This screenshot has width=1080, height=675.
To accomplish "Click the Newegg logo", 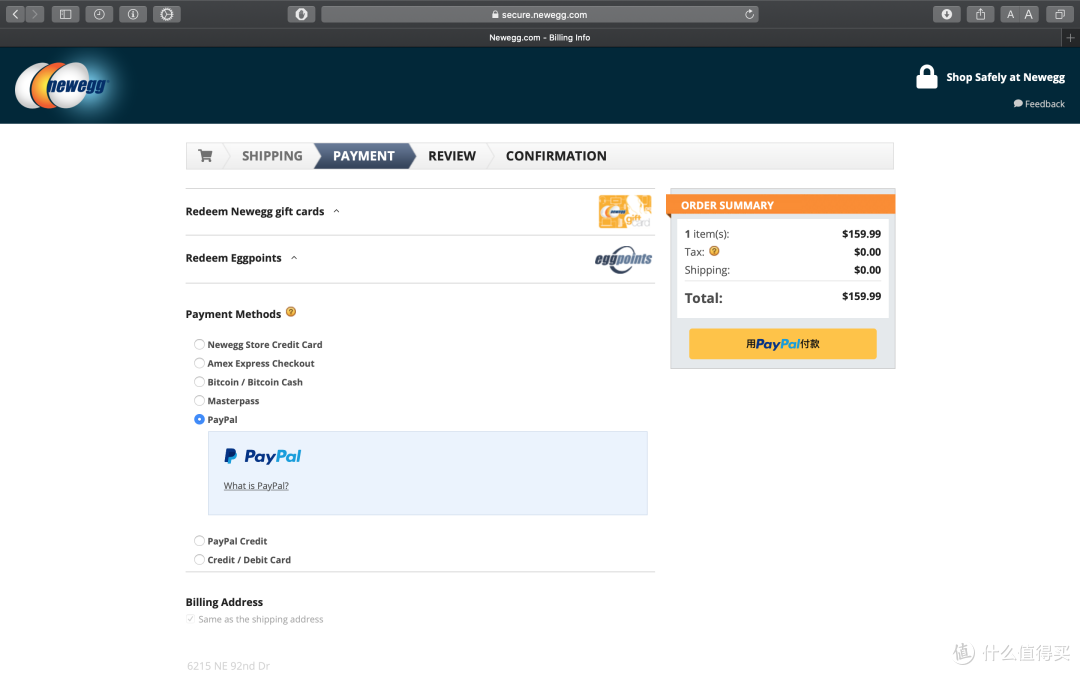I will click(63, 85).
